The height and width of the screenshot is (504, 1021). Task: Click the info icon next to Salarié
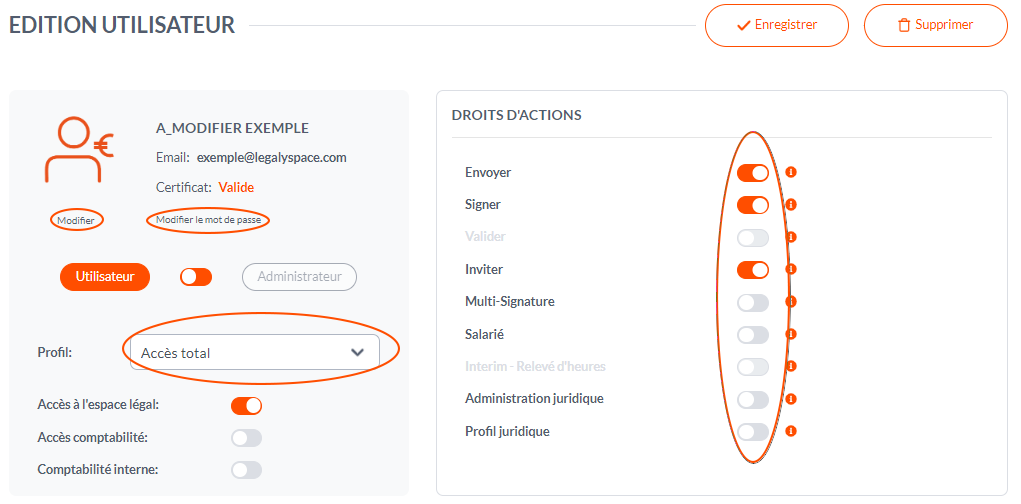tap(791, 334)
